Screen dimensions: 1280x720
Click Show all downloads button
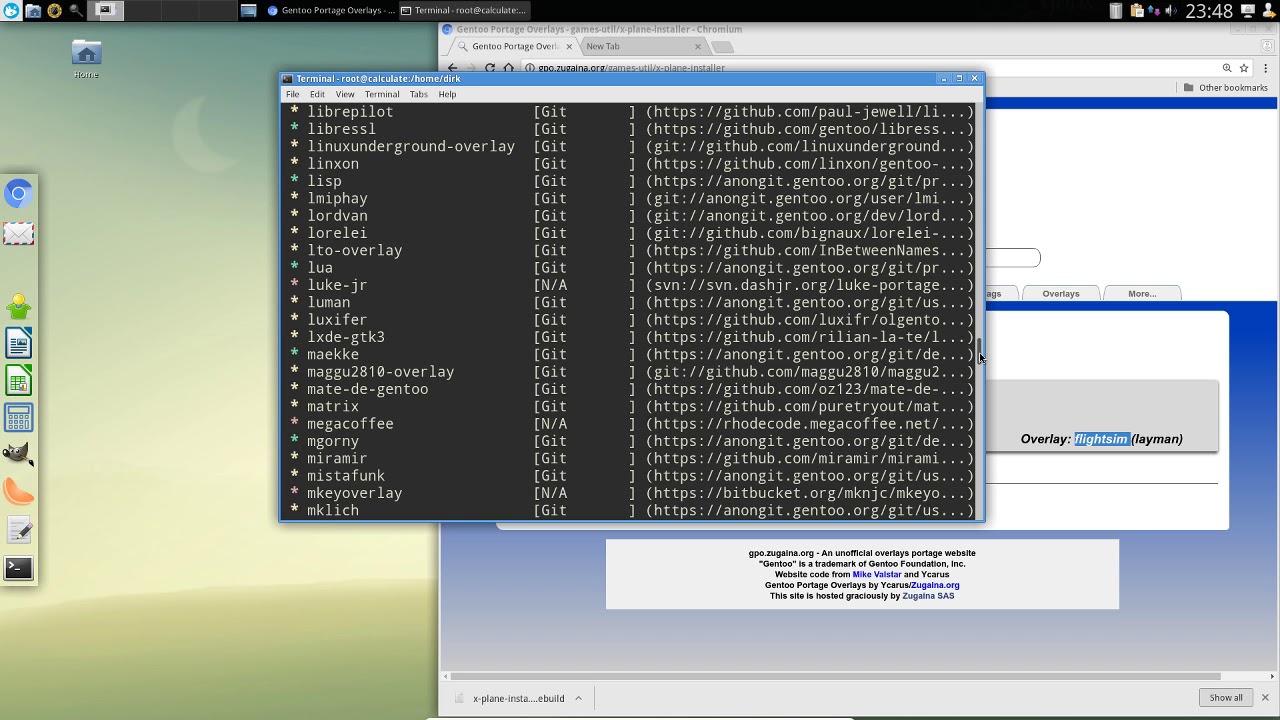pos(1226,698)
